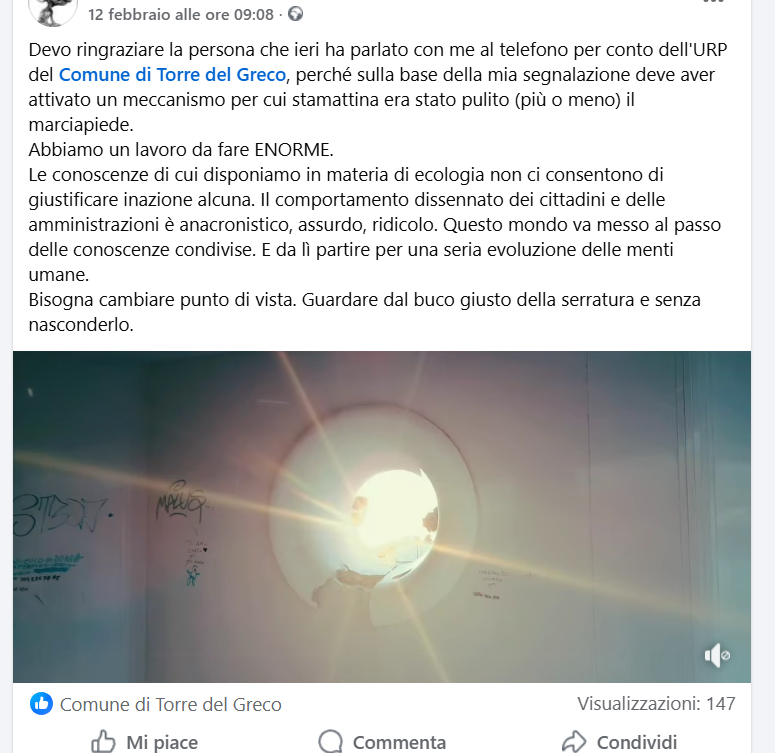
Task: Click the globe public-privacy icon
Action: click(296, 14)
